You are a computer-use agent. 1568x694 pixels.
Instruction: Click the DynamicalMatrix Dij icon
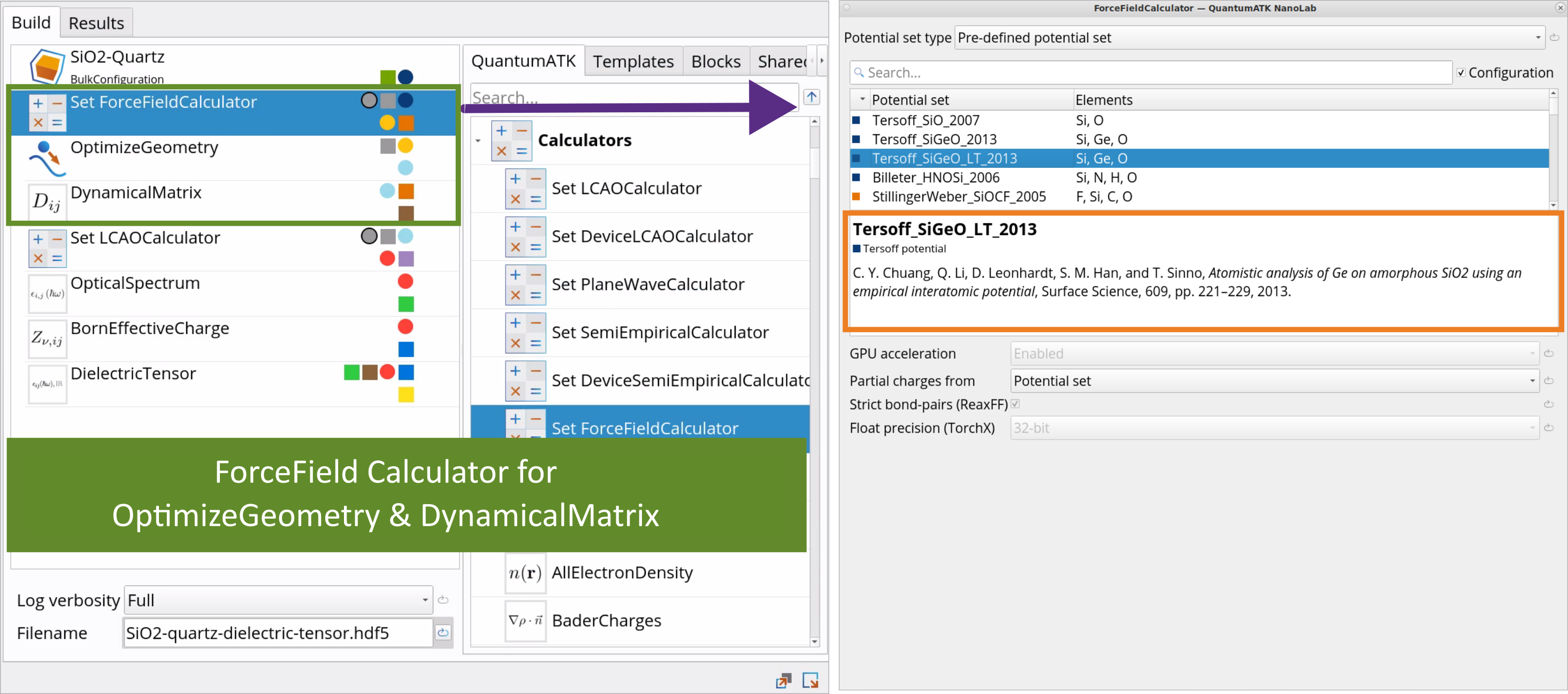[47, 202]
